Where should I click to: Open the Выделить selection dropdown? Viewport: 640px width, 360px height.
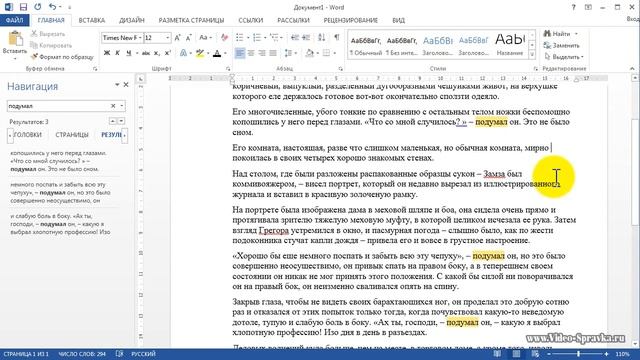(564, 57)
